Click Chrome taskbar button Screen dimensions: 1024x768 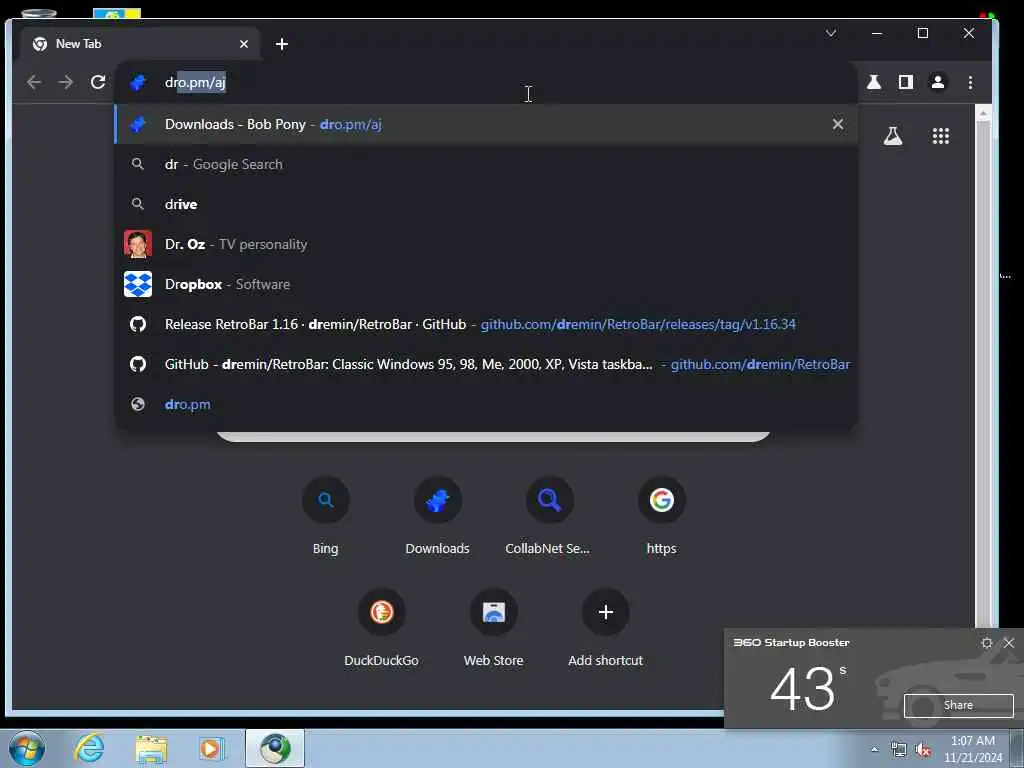pyautogui.click(x=275, y=748)
